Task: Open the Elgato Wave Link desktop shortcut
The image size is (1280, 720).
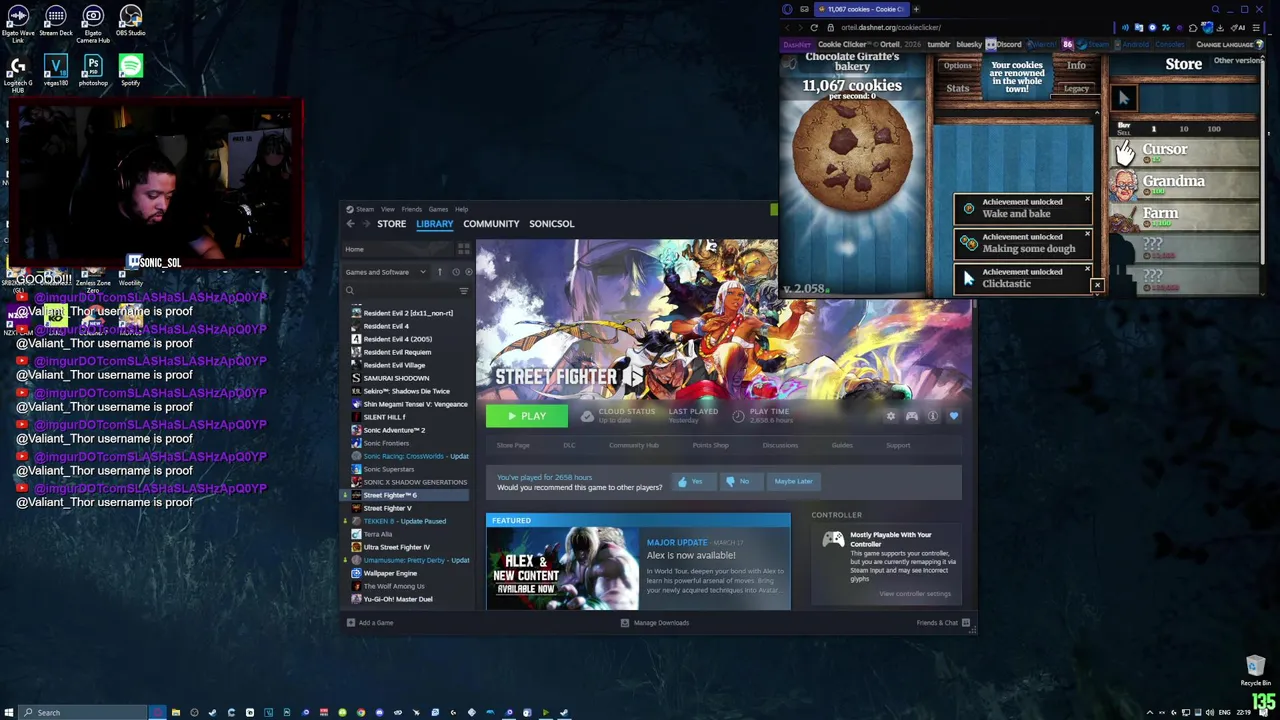Action: coord(18,23)
